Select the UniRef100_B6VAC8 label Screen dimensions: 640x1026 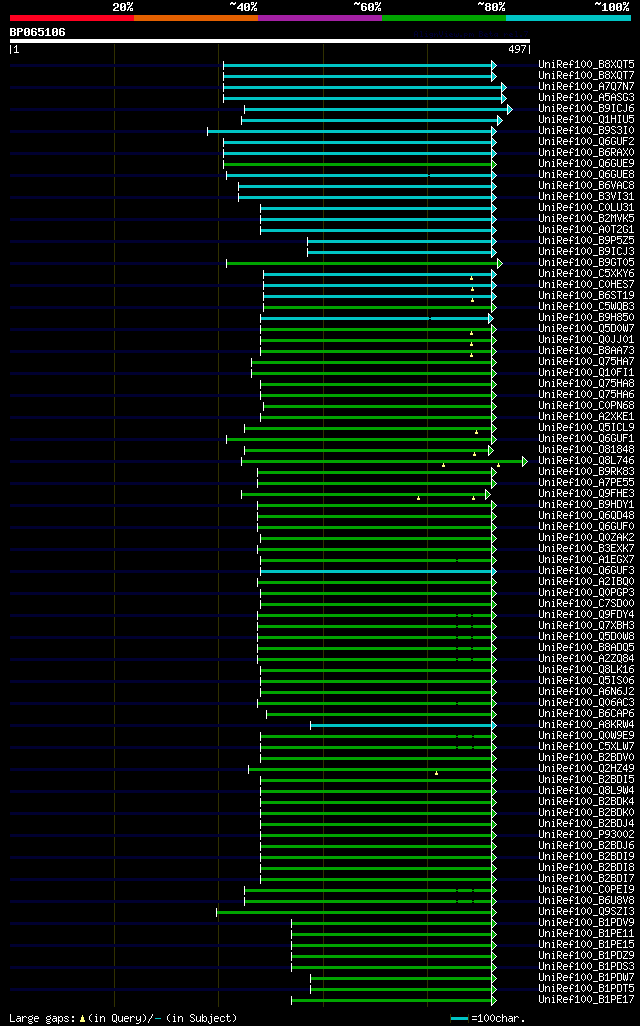[x=586, y=186]
